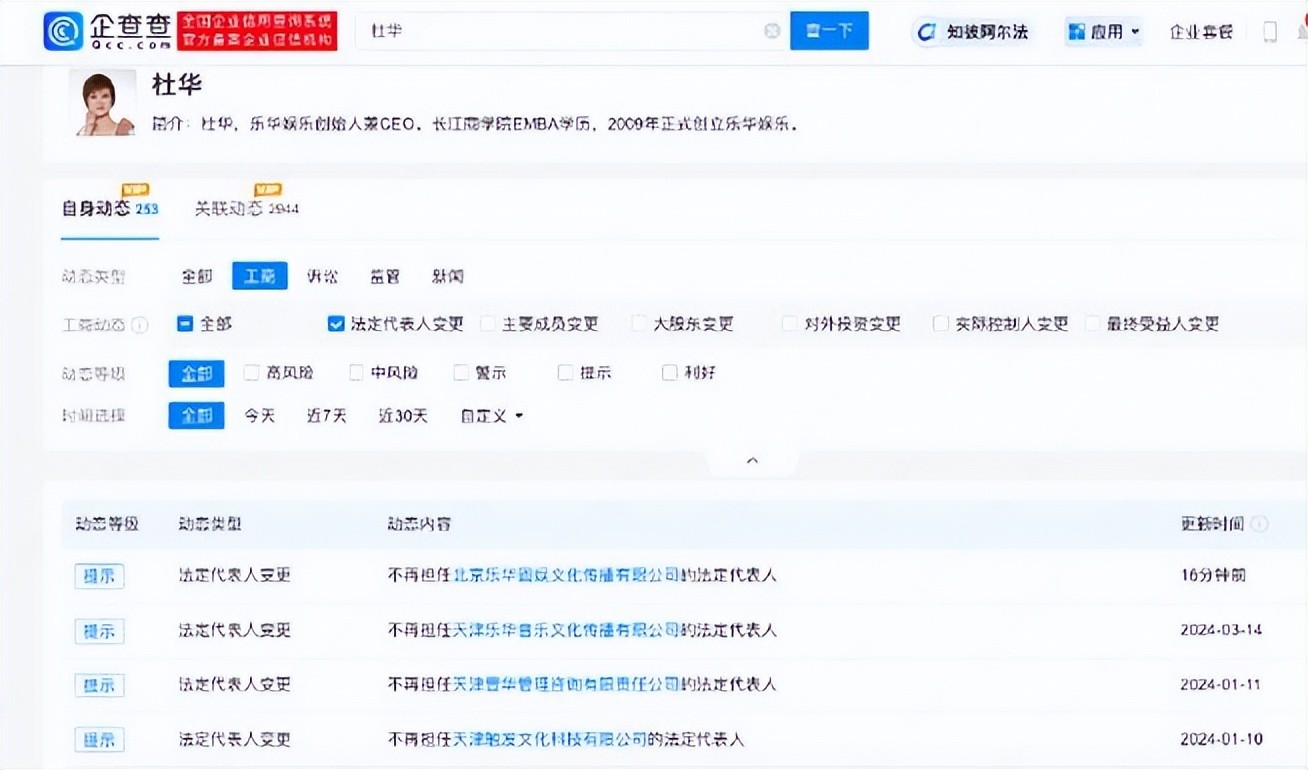This screenshot has width=1308, height=770.
Task: Open the 天津乐华音乐文化传播有限公司 company link
Action: pos(567,630)
